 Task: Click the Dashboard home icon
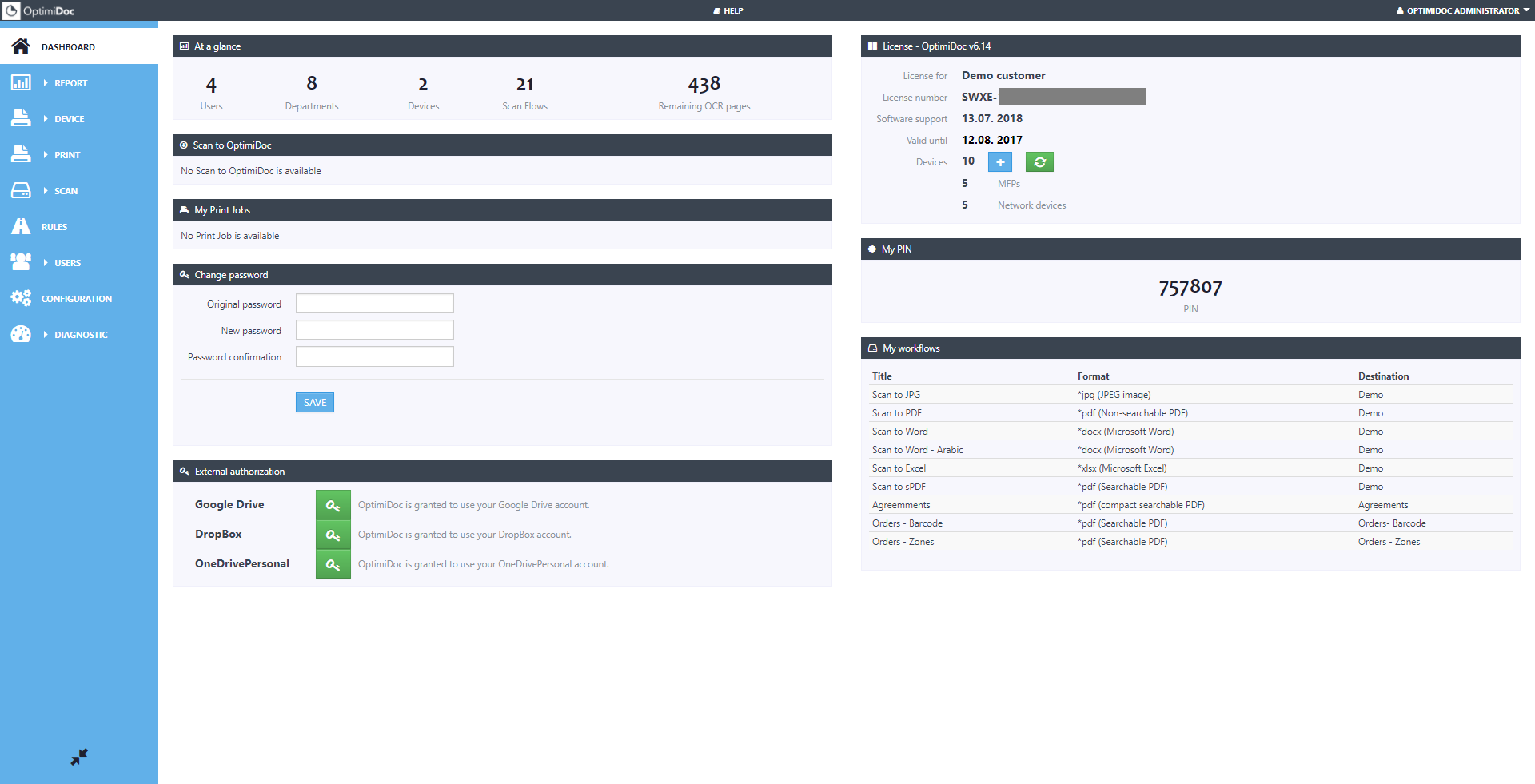pos(21,46)
